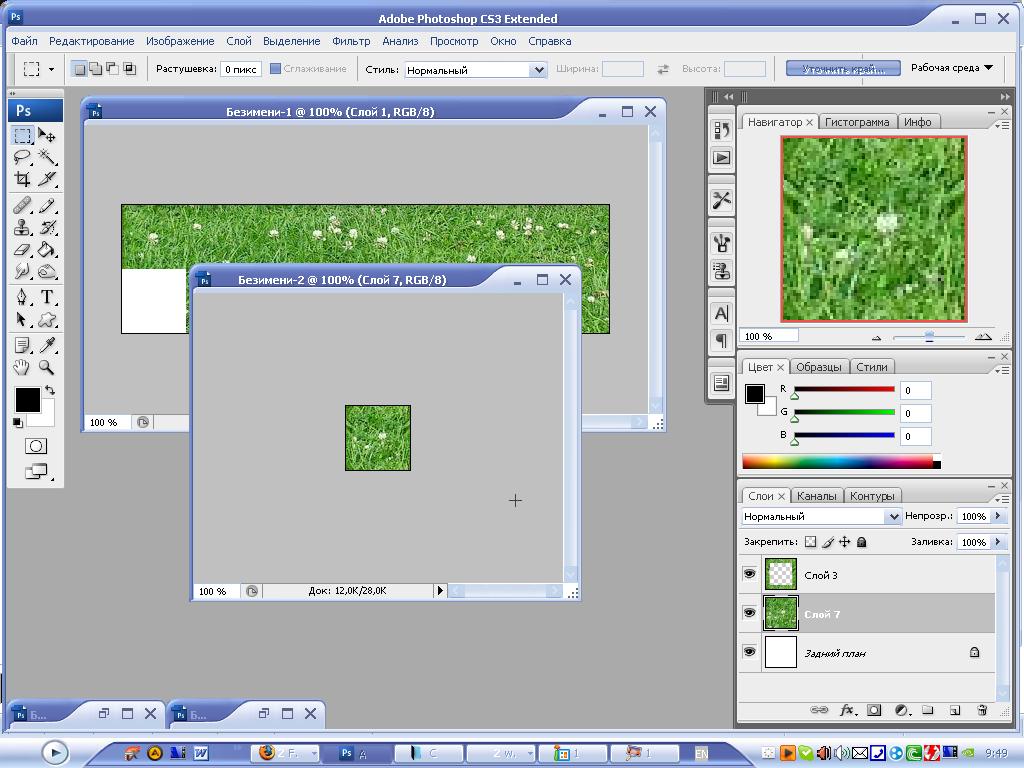Image resolution: width=1024 pixels, height=768 pixels.
Task: Select the Clone Stamp tool
Action: coord(23,228)
